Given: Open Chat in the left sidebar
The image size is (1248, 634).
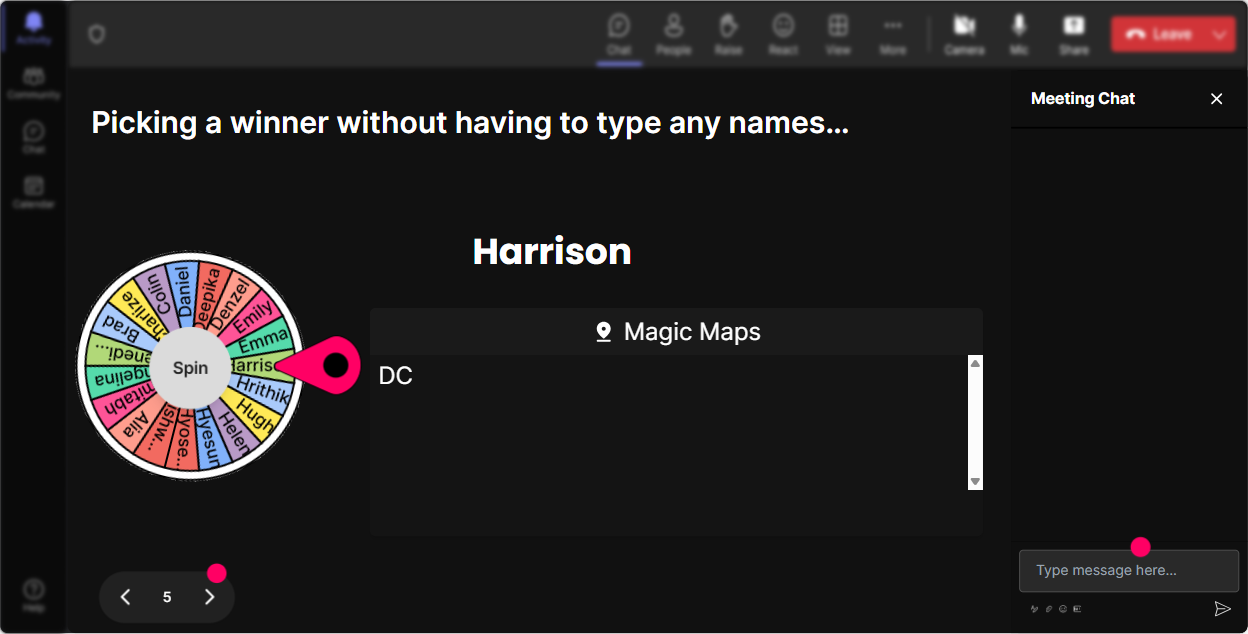Looking at the screenshot, I should [x=33, y=137].
